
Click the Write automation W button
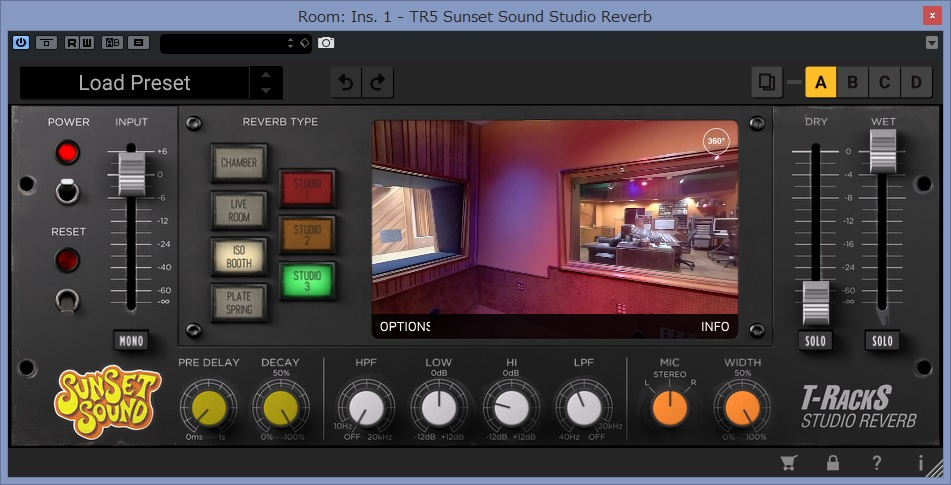point(87,42)
